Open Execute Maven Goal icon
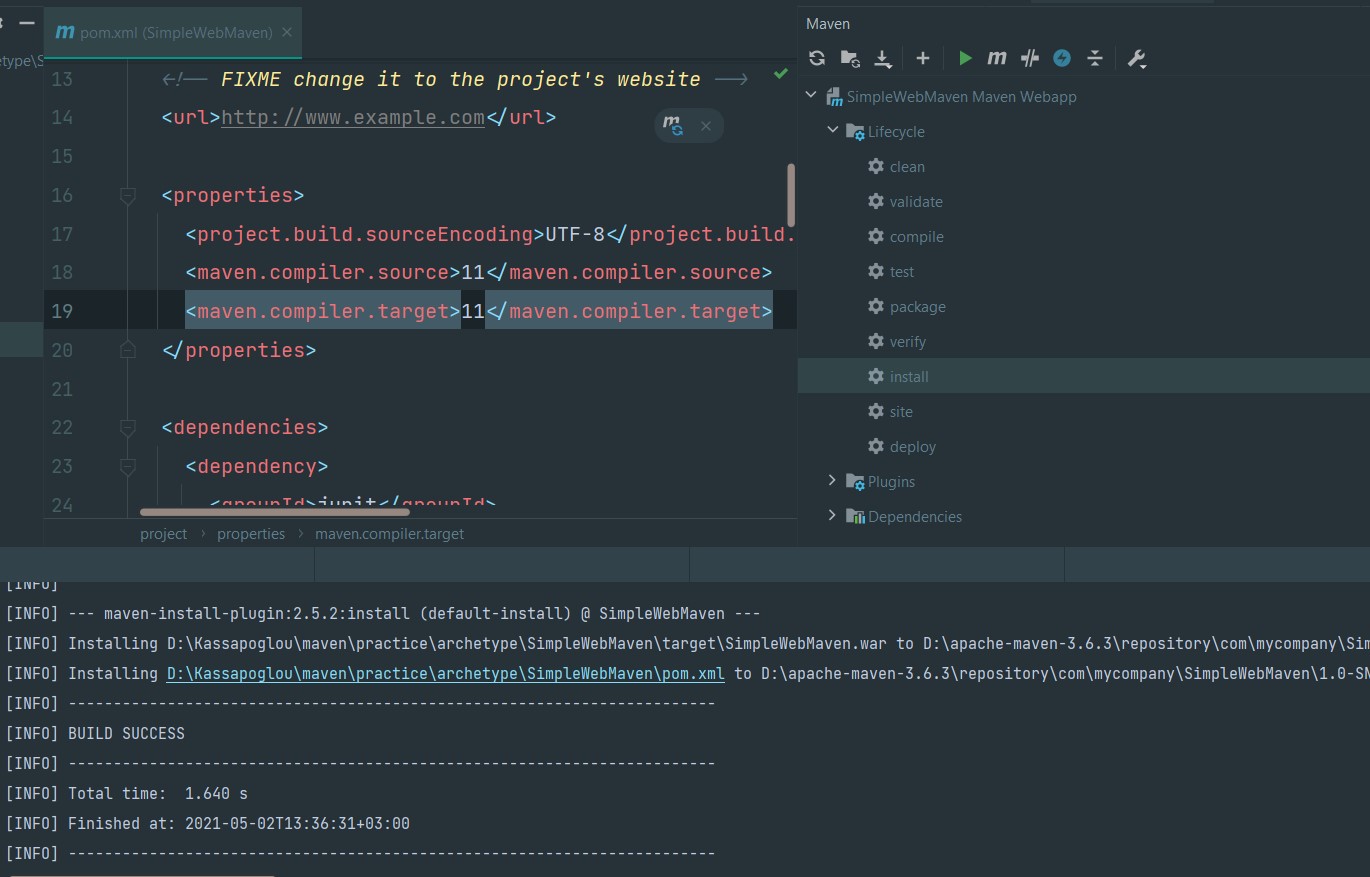 coord(997,58)
